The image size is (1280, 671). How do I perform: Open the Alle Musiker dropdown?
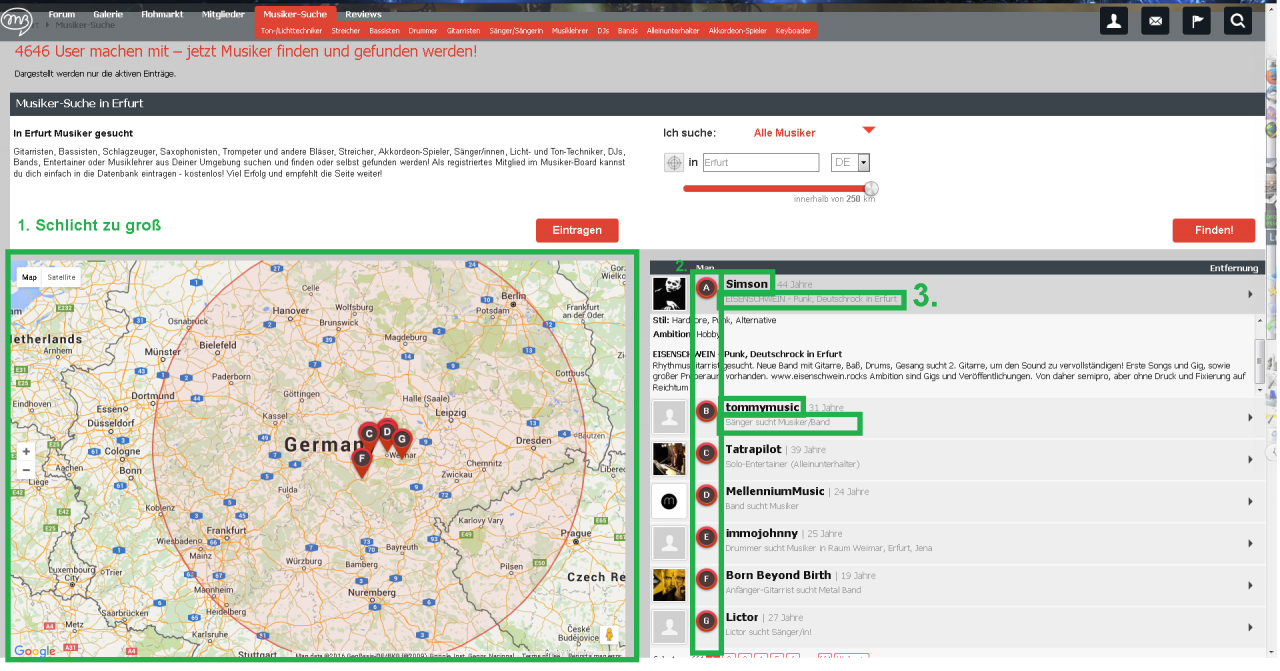point(814,132)
